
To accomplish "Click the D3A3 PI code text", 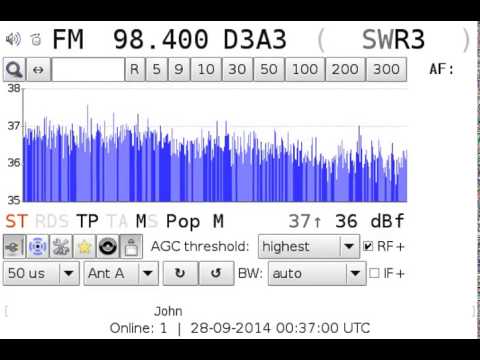I will tap(255, 40).
